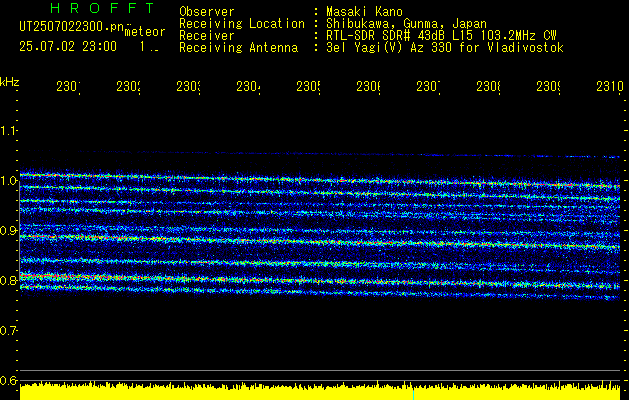Select the file name UT2507022300.pn
The image size is (629, 400).
72,26
